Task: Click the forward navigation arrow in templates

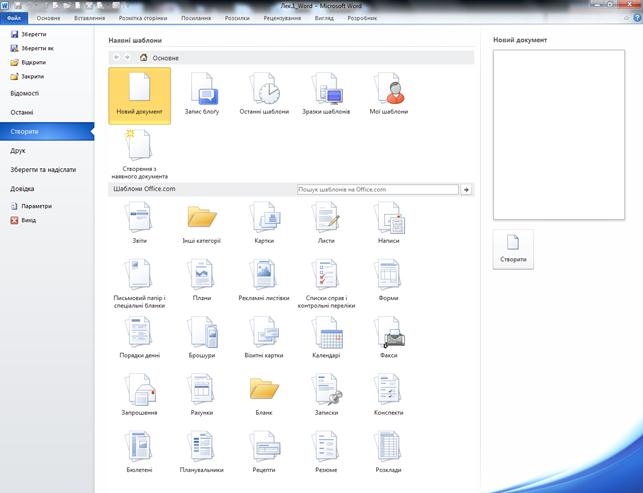Action: click(x=128, y=57)
